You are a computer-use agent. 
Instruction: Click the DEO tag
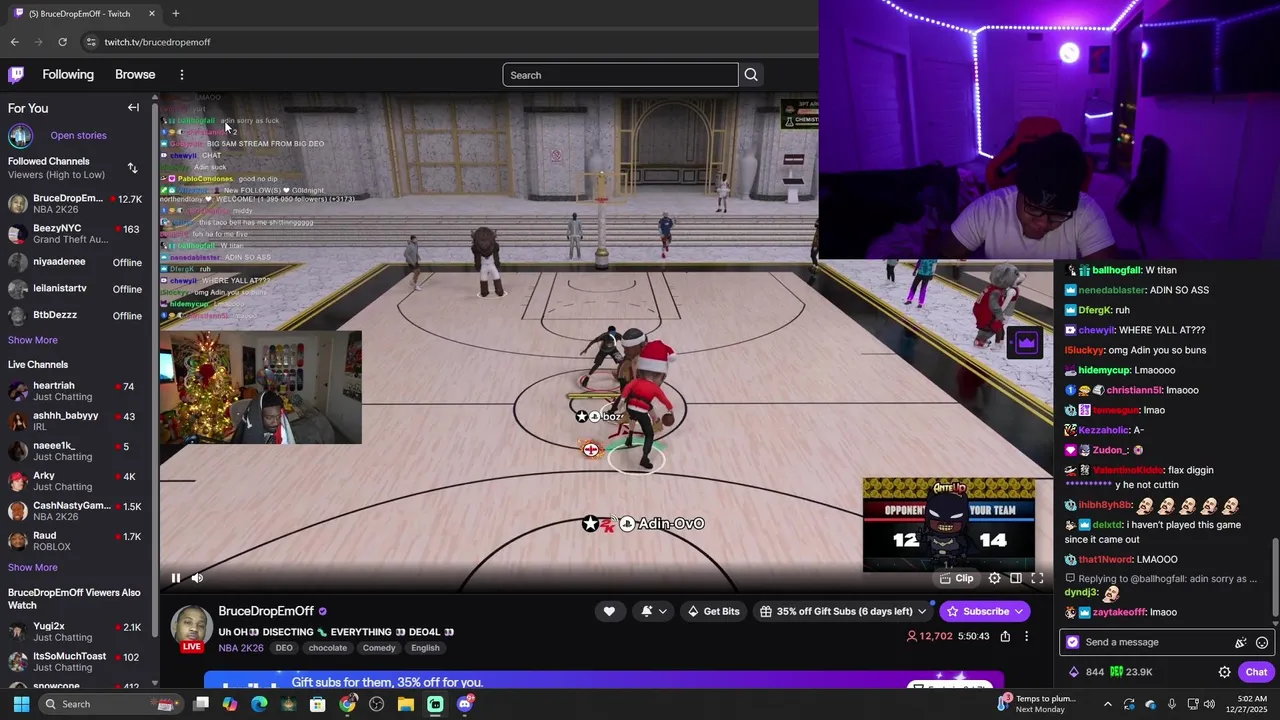(284, 648)
